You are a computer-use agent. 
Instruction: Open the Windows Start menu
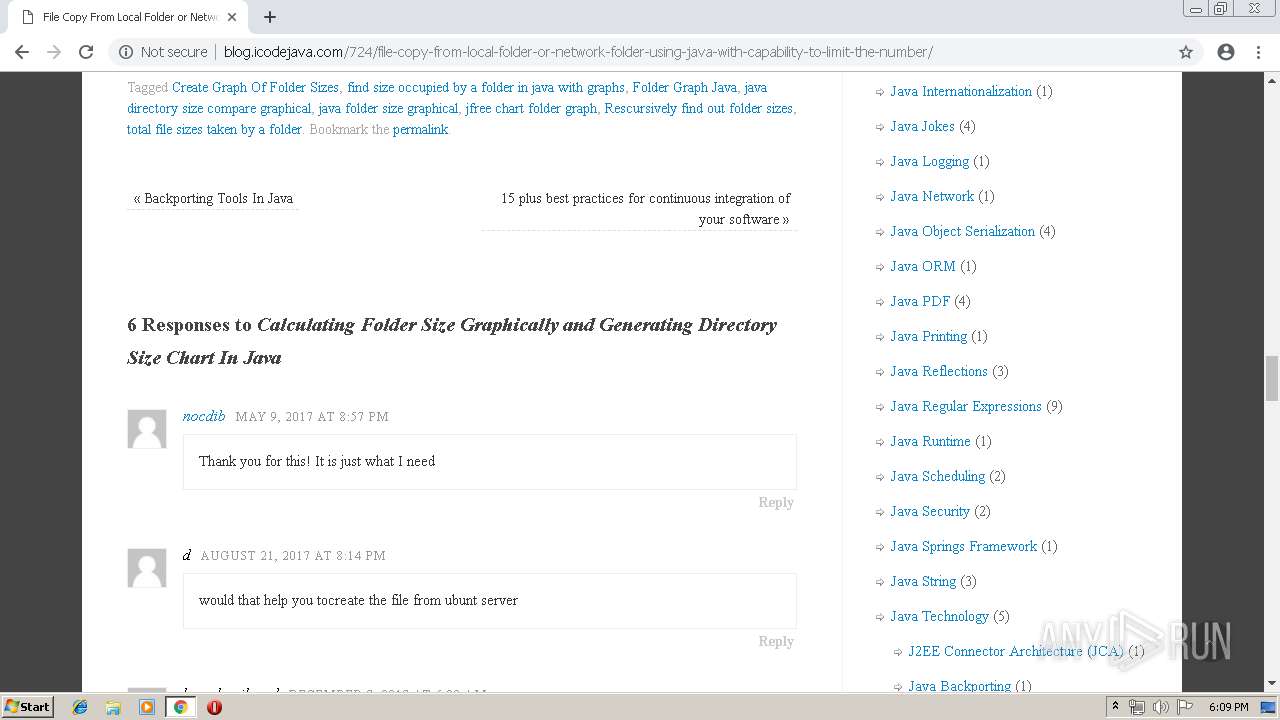27,707
